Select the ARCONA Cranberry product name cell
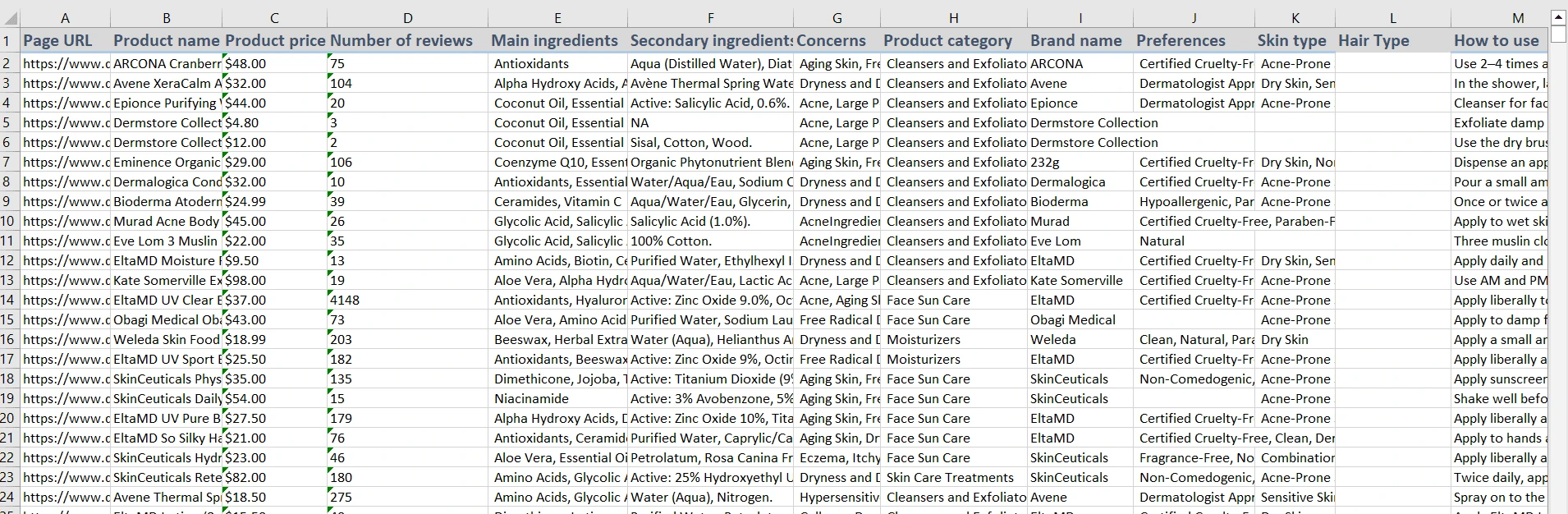This screenshot has width=1568, height=514. coord(166,63)
